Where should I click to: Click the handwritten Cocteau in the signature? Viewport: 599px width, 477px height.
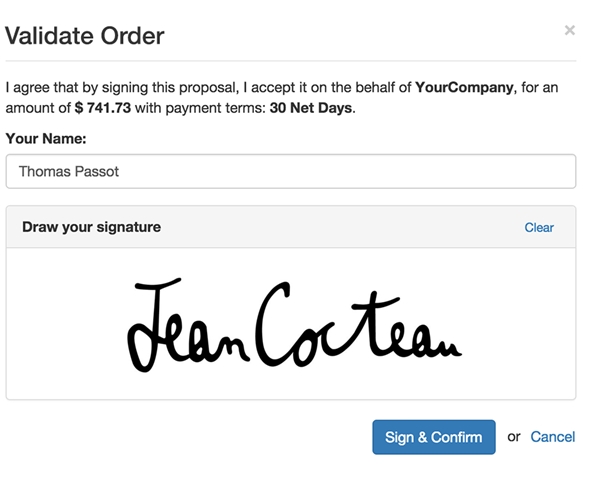(x=359, y=325)
